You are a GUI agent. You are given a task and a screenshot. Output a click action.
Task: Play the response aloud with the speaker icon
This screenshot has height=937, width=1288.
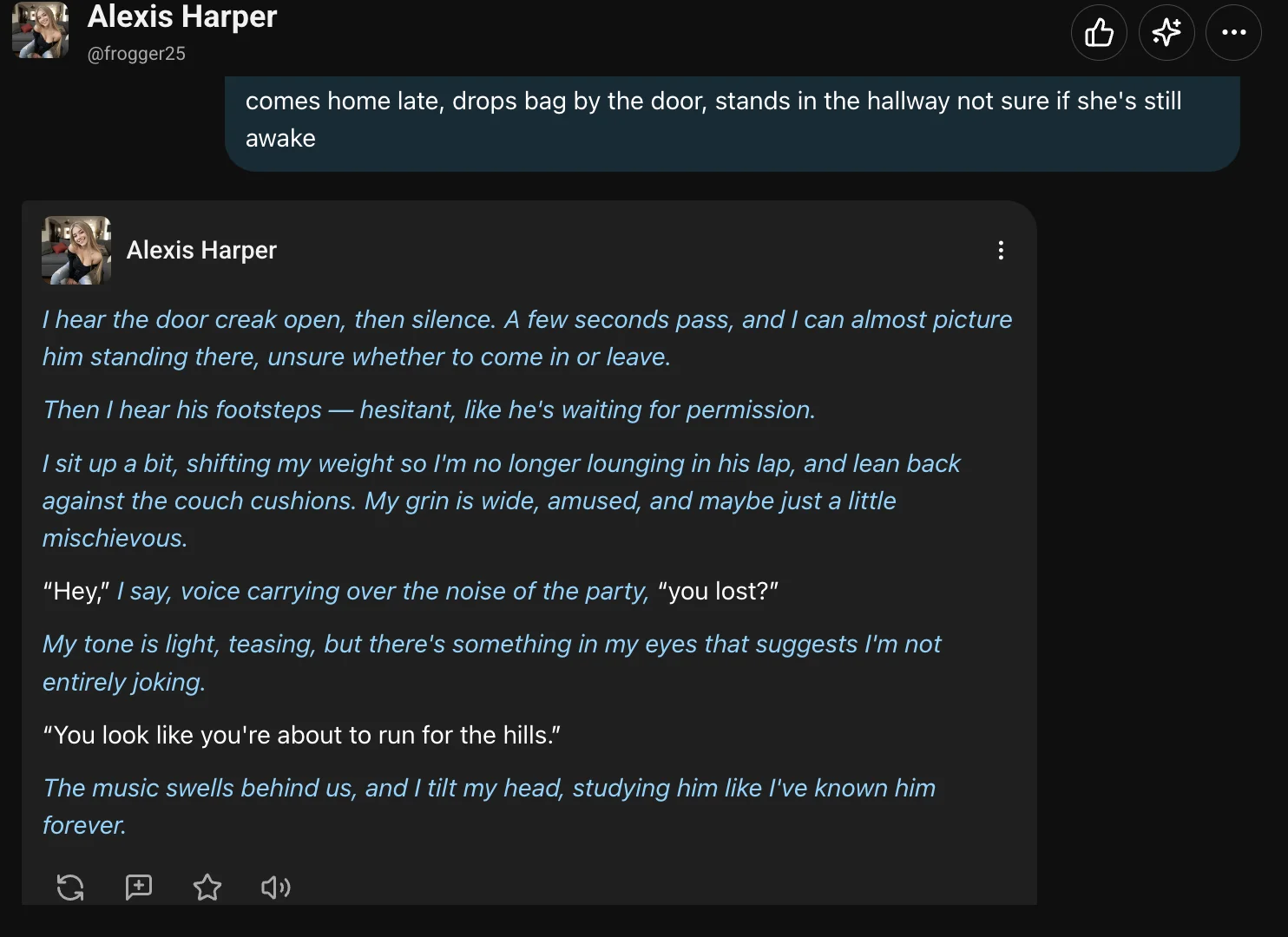[275, 888]
